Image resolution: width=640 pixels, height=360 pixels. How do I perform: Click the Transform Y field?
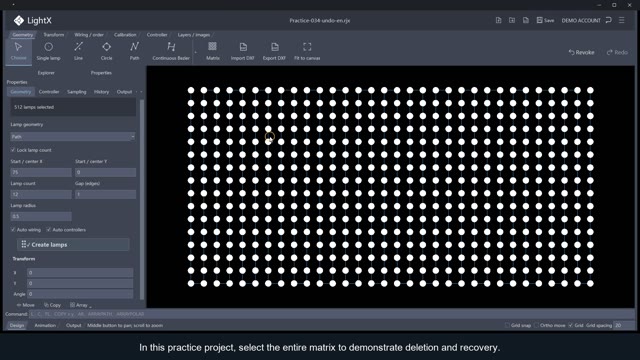click(x=80, y=283)
